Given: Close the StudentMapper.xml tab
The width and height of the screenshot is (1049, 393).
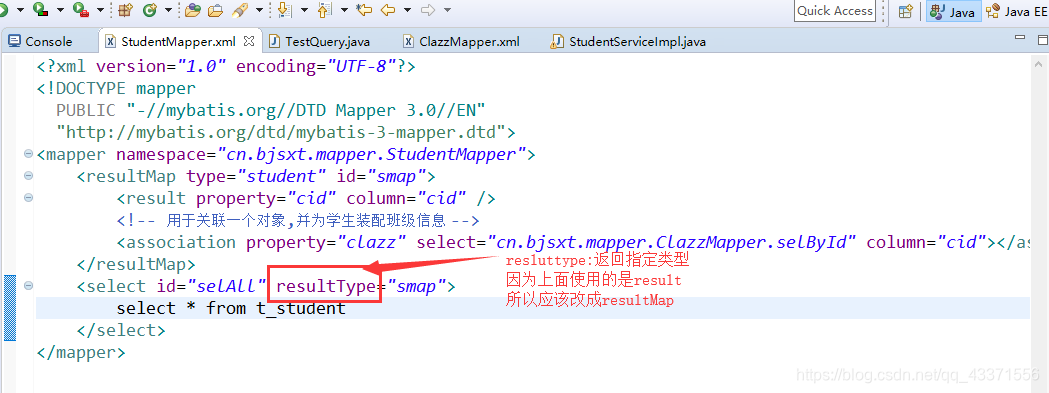Looking at the screenshot, I should point(249,41).
